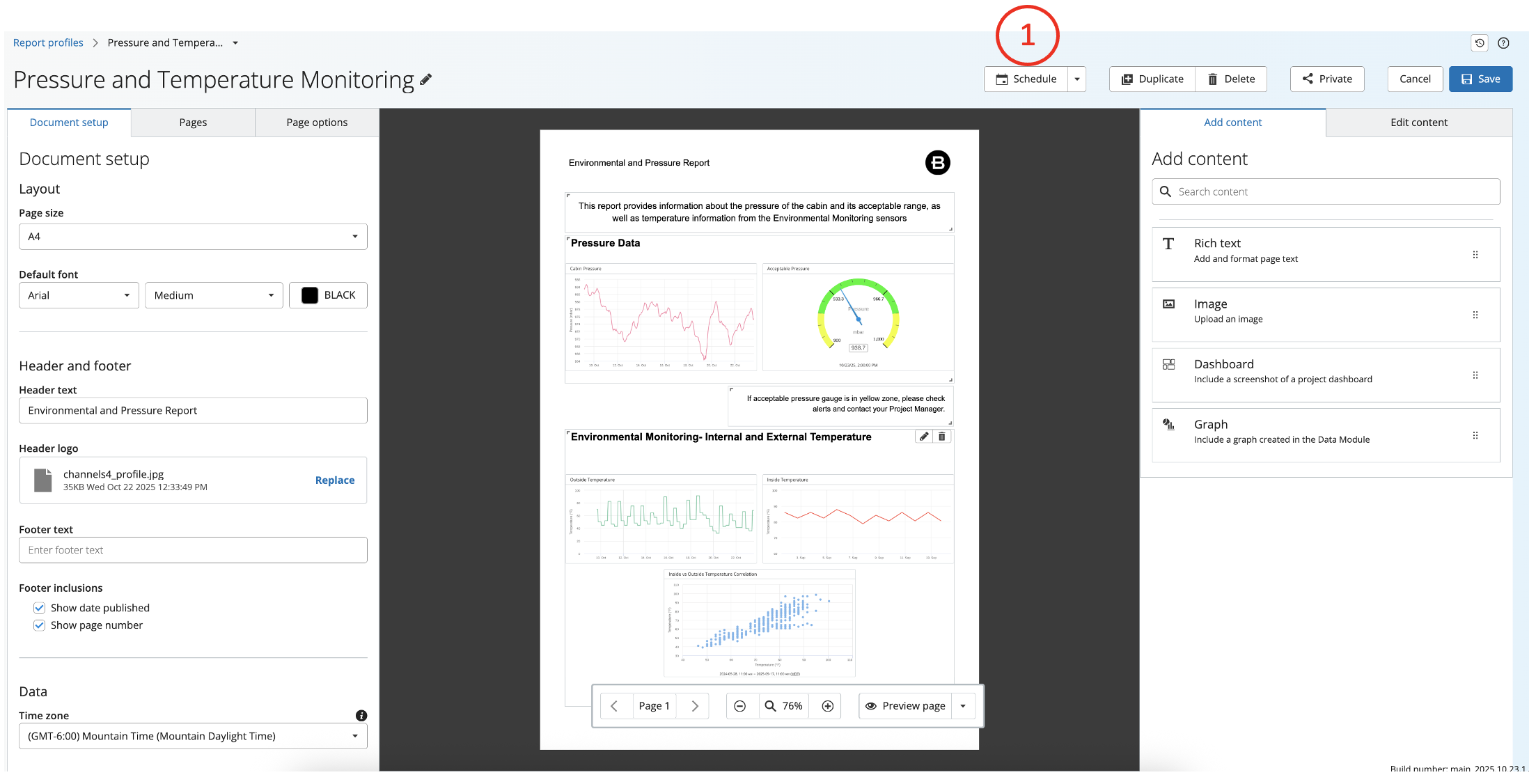
Task: Switch to the Pages tab
Action: coord(193,123)
